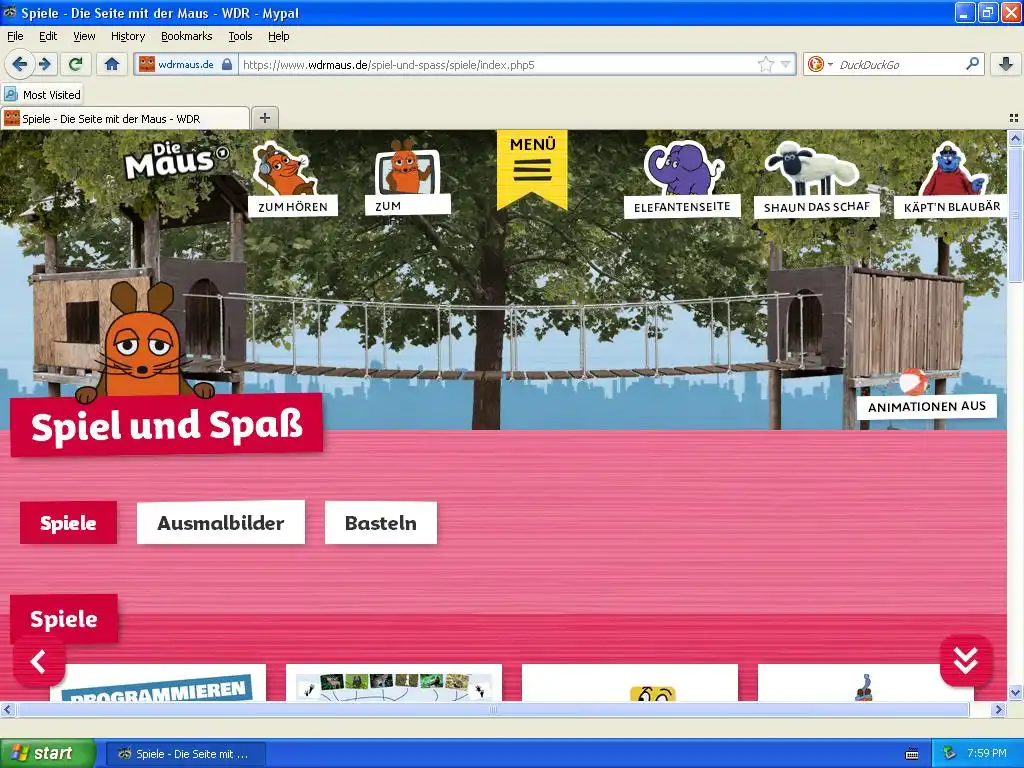Click the Spiele section heading label
The image size is (1024, 768).
63,618
